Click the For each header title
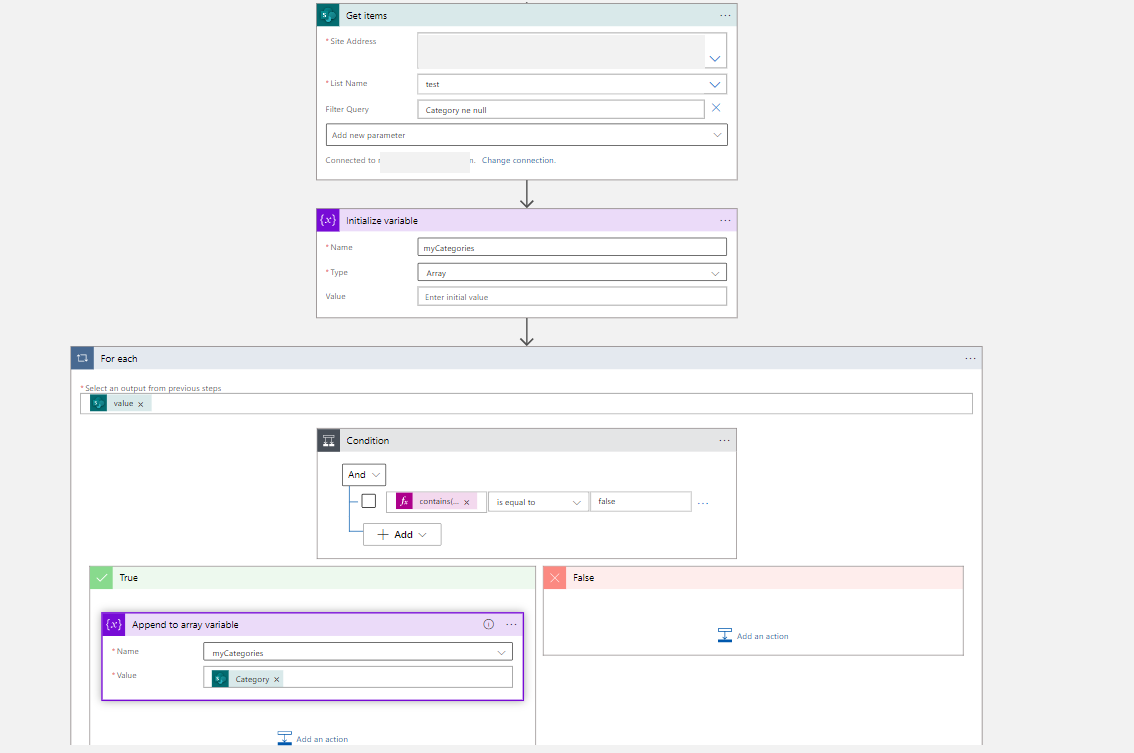Viewport: 1134px width, 753px height. coord(119,359)
